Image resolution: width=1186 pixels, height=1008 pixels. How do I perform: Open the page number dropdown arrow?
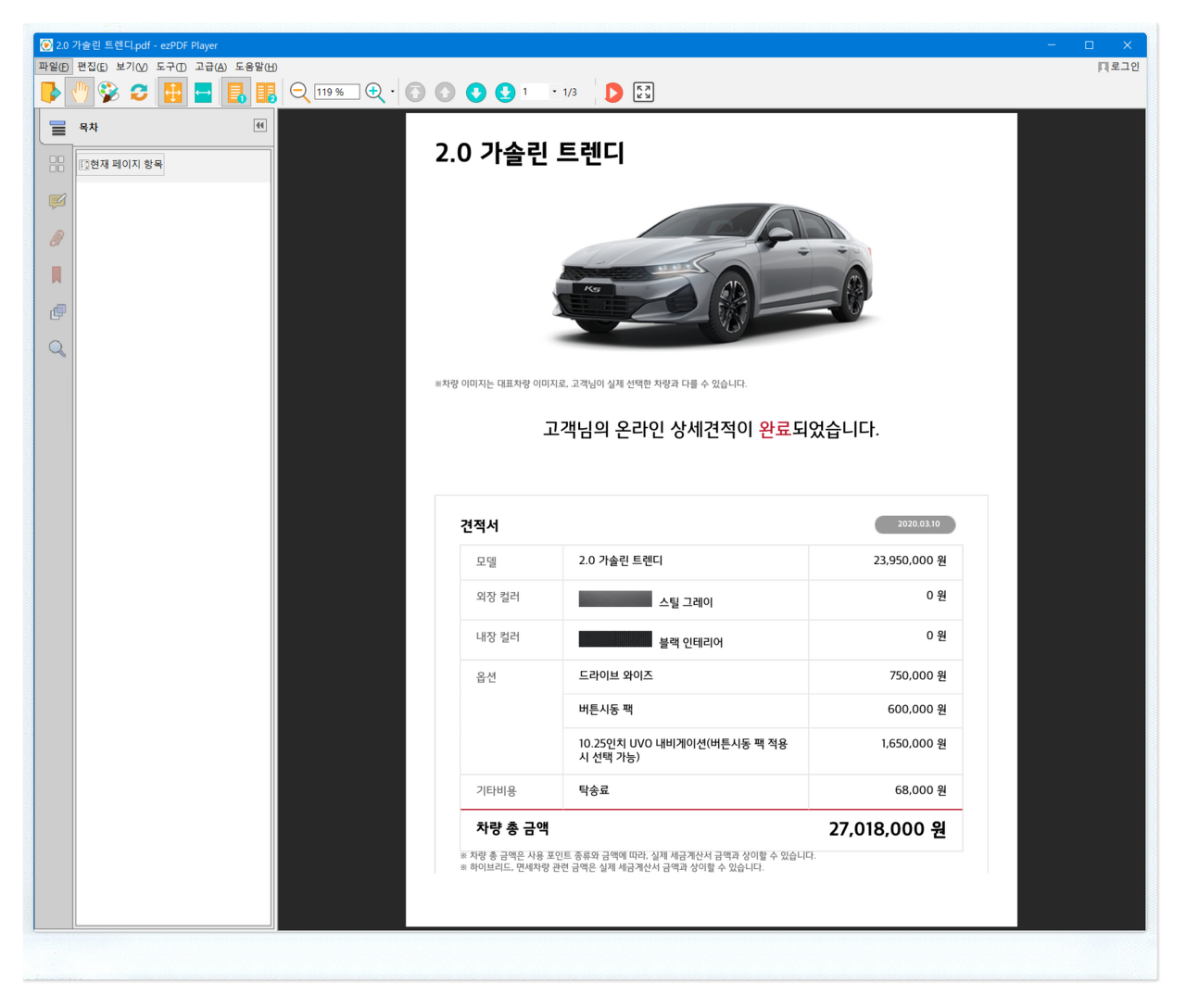coord(554,92)
